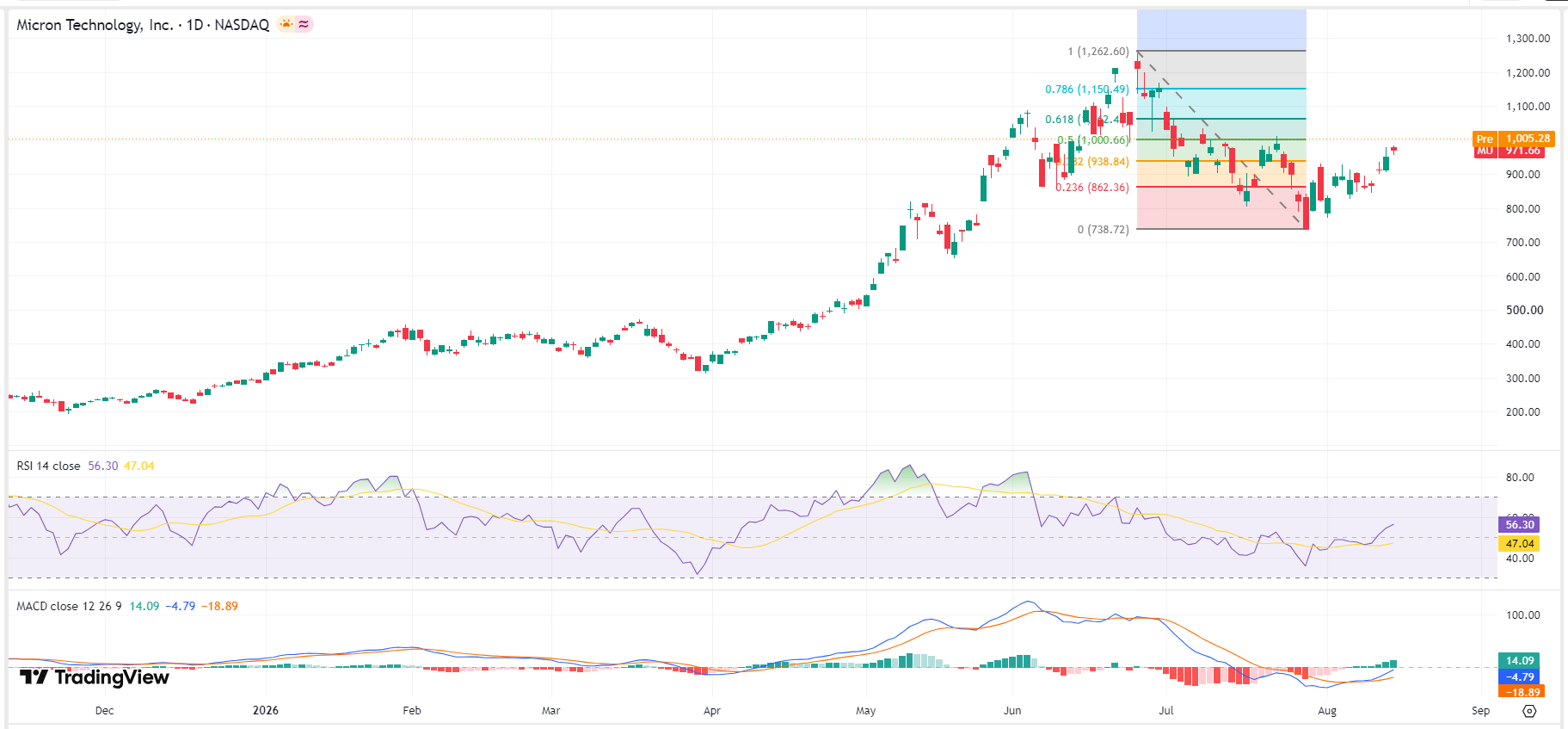Open chart settings hexagon icon

coord(1528,711)
